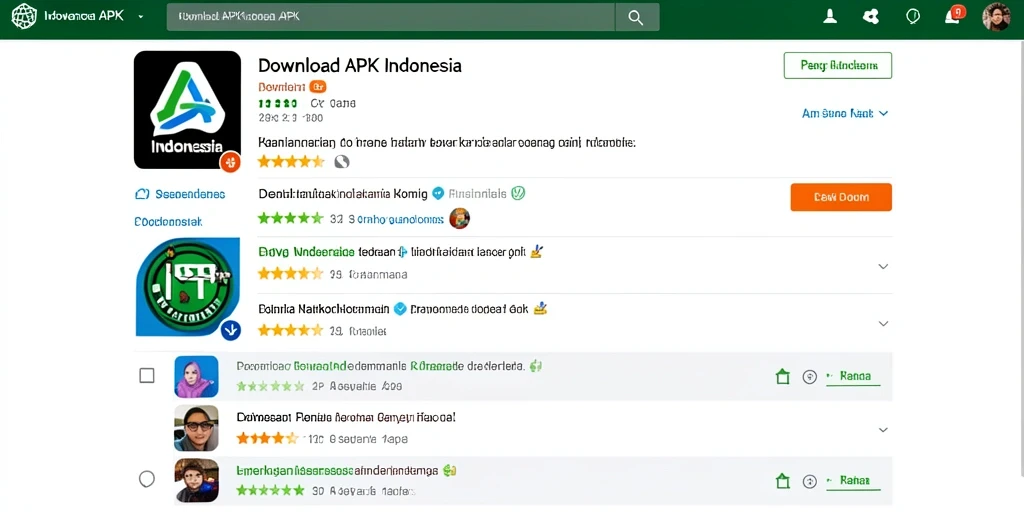Click the orange badge on the Indonesia app icon
The width and height of the screenshot is (1024, 512).
[230, 161]
